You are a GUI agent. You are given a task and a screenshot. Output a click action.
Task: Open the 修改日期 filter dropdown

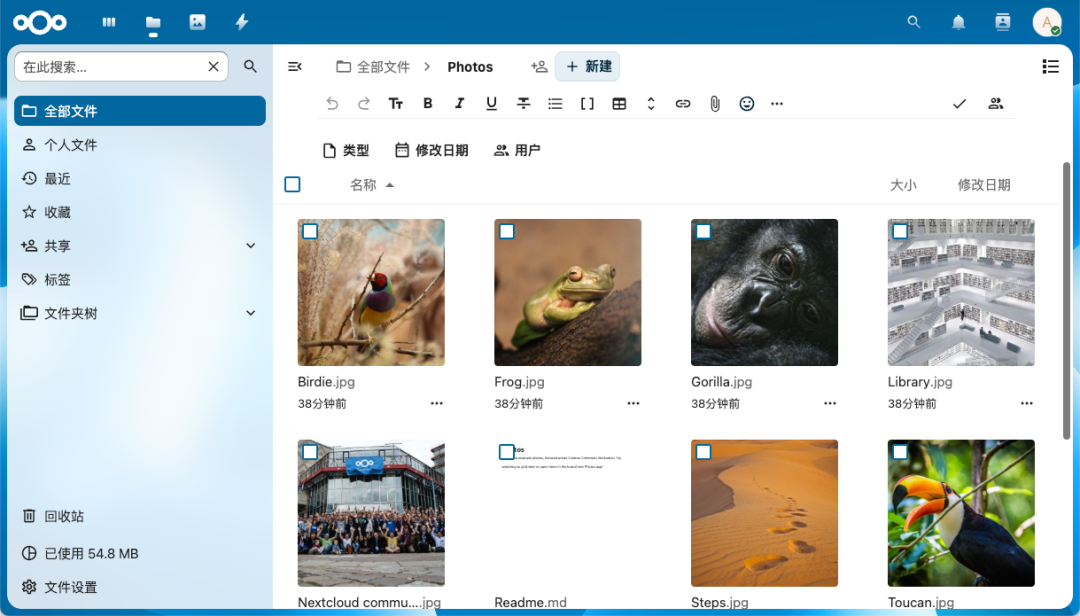[432, 149]
